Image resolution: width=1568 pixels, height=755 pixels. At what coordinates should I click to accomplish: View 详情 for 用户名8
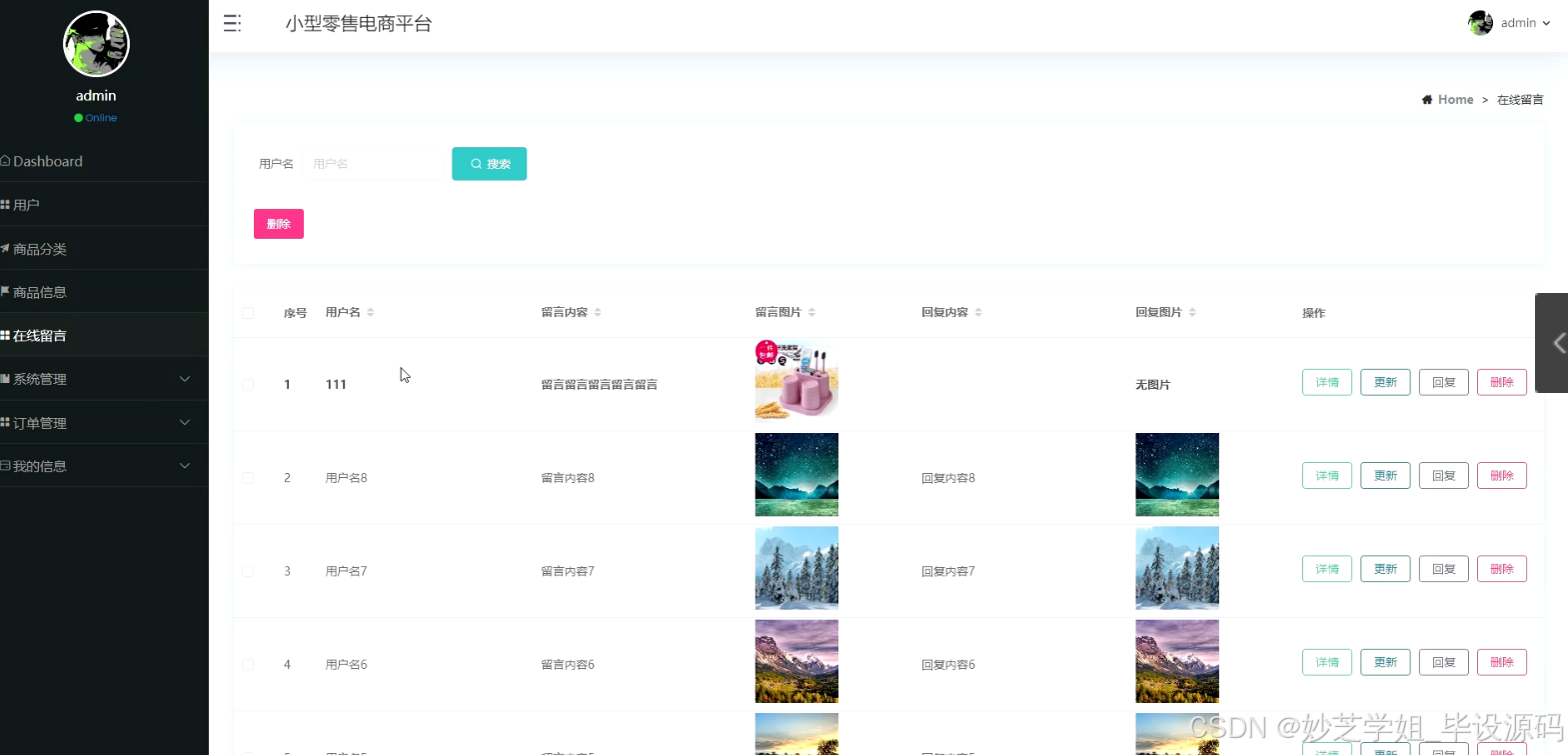coord(1327,476)
